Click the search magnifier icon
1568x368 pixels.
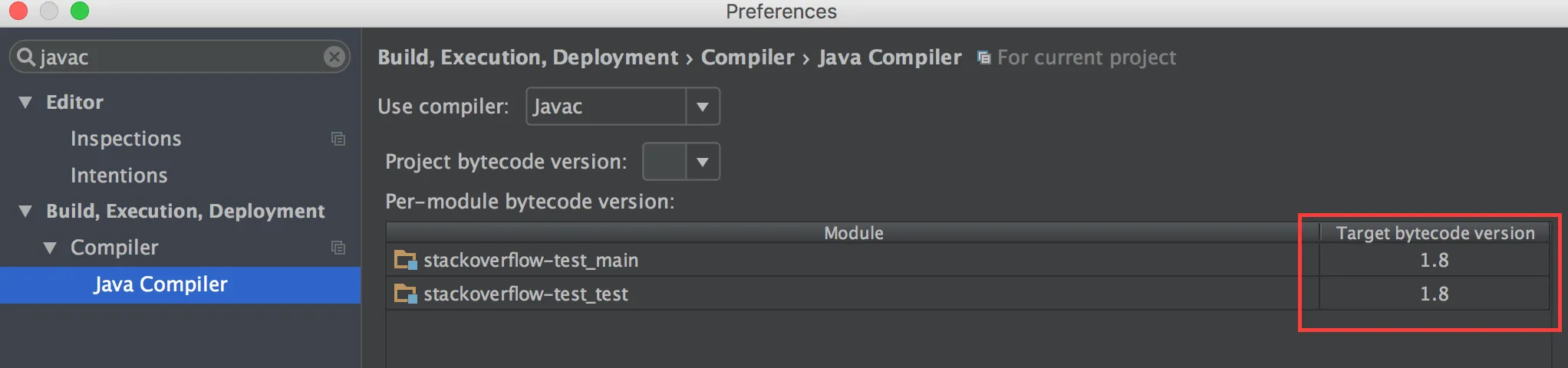[x=25, y=57]
